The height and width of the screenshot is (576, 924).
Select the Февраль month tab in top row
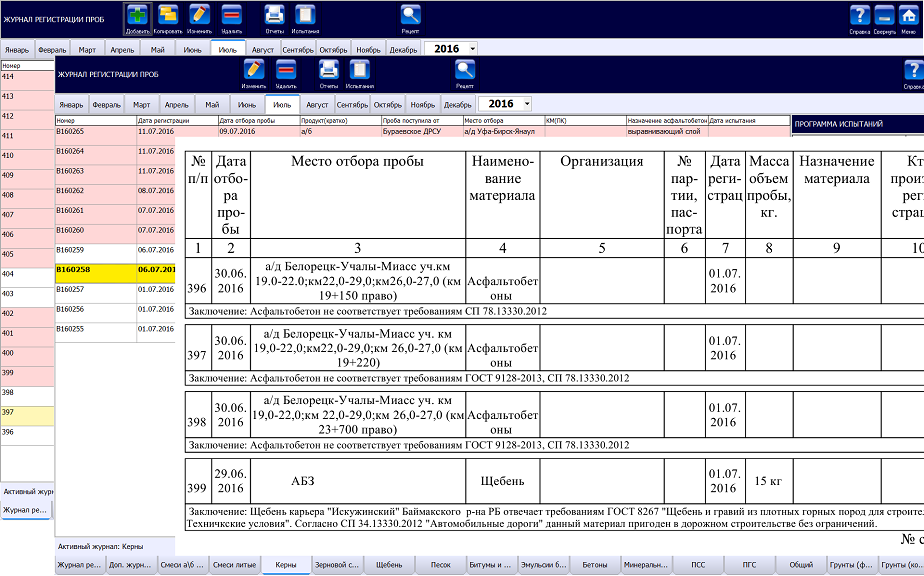52,49
